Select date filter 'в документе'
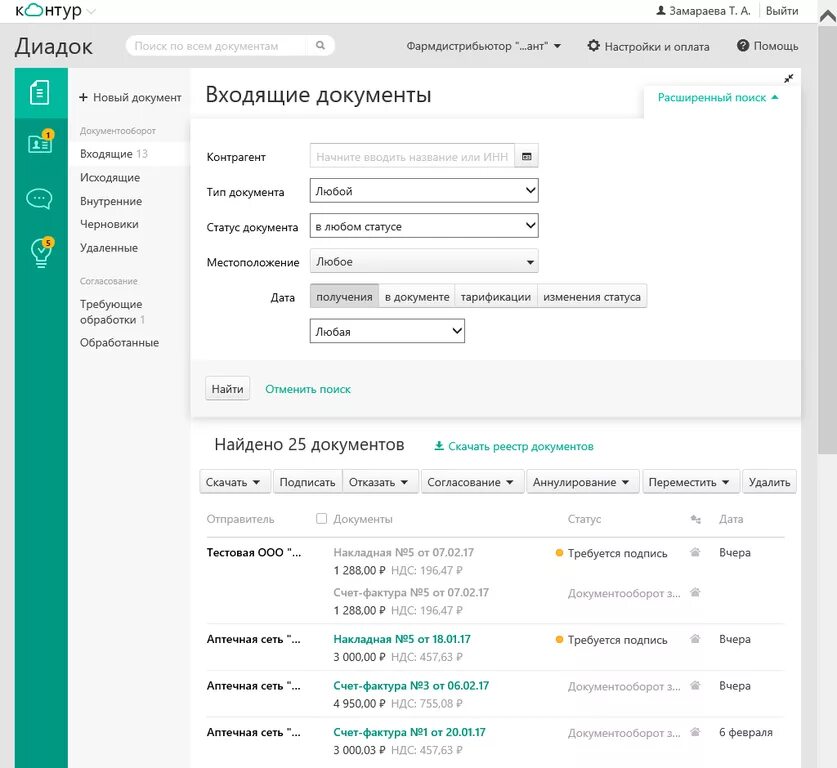Screen dimensions: 837x768 point(417,296)
